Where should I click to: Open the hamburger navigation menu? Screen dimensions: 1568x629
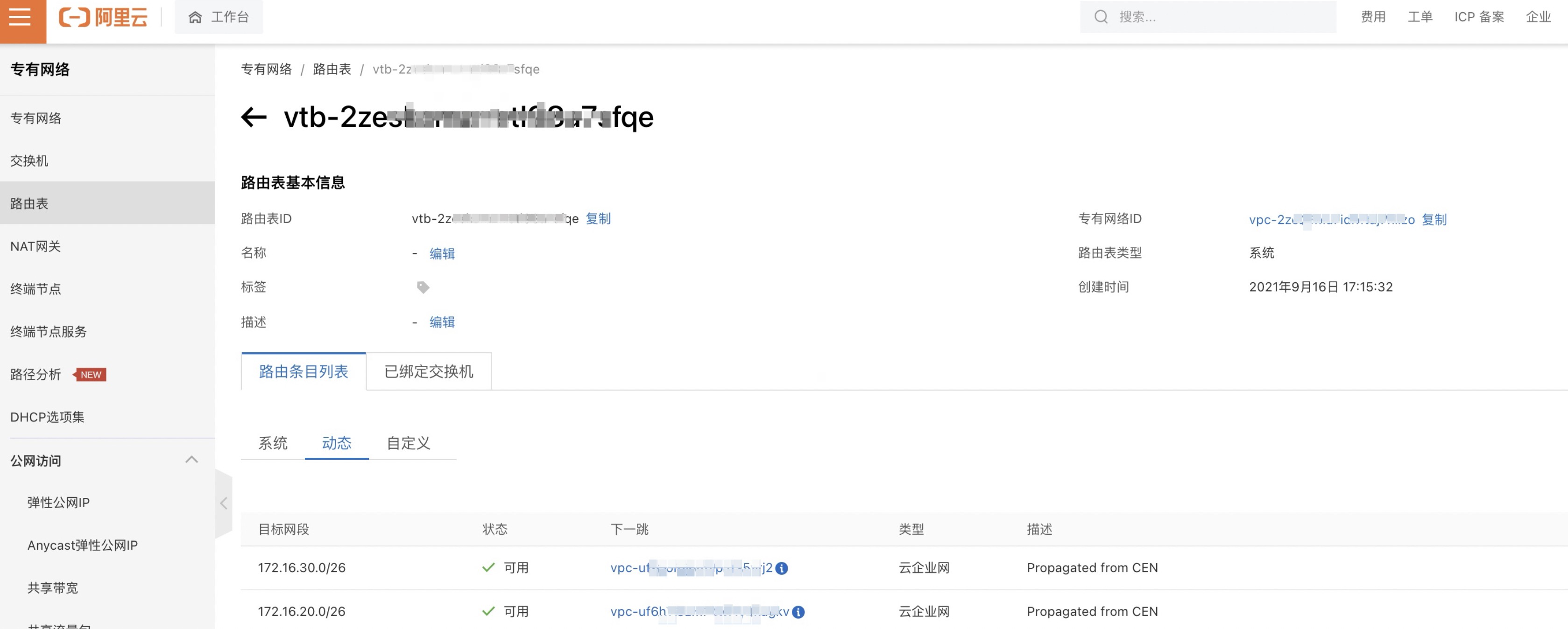[x=20, y=17]
